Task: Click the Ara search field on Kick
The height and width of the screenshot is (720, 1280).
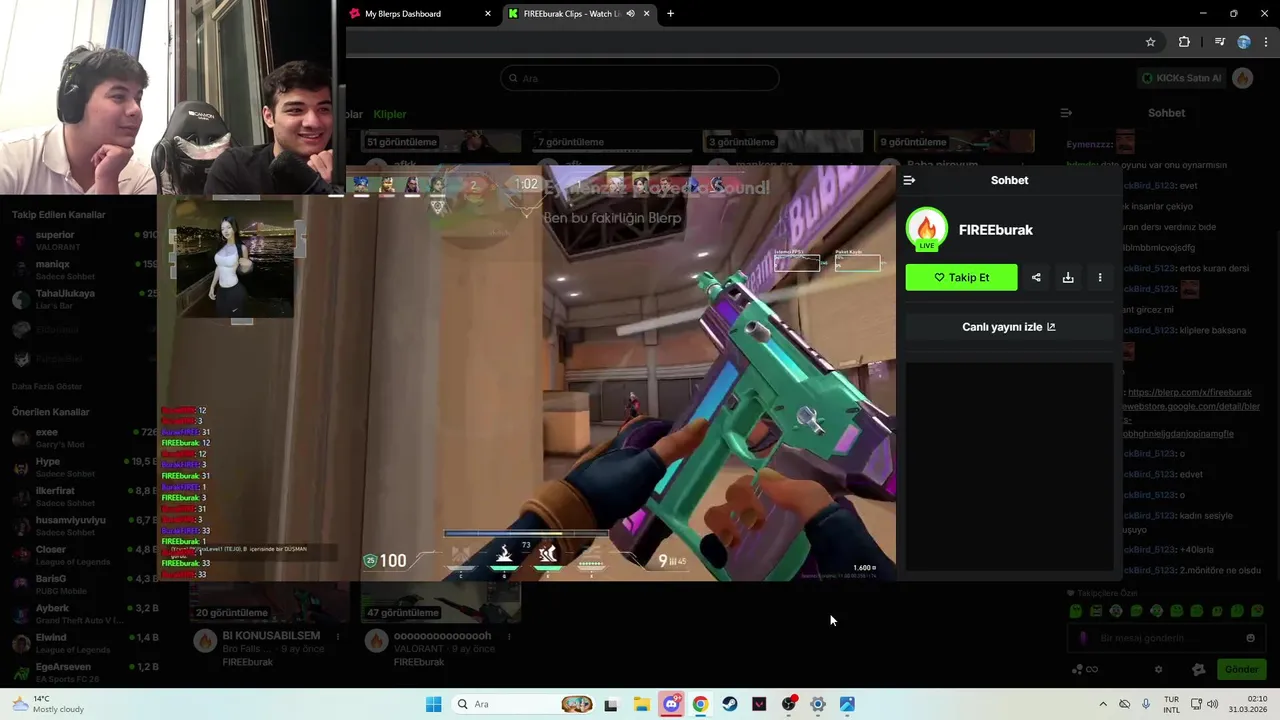Action: pos(640,78)
